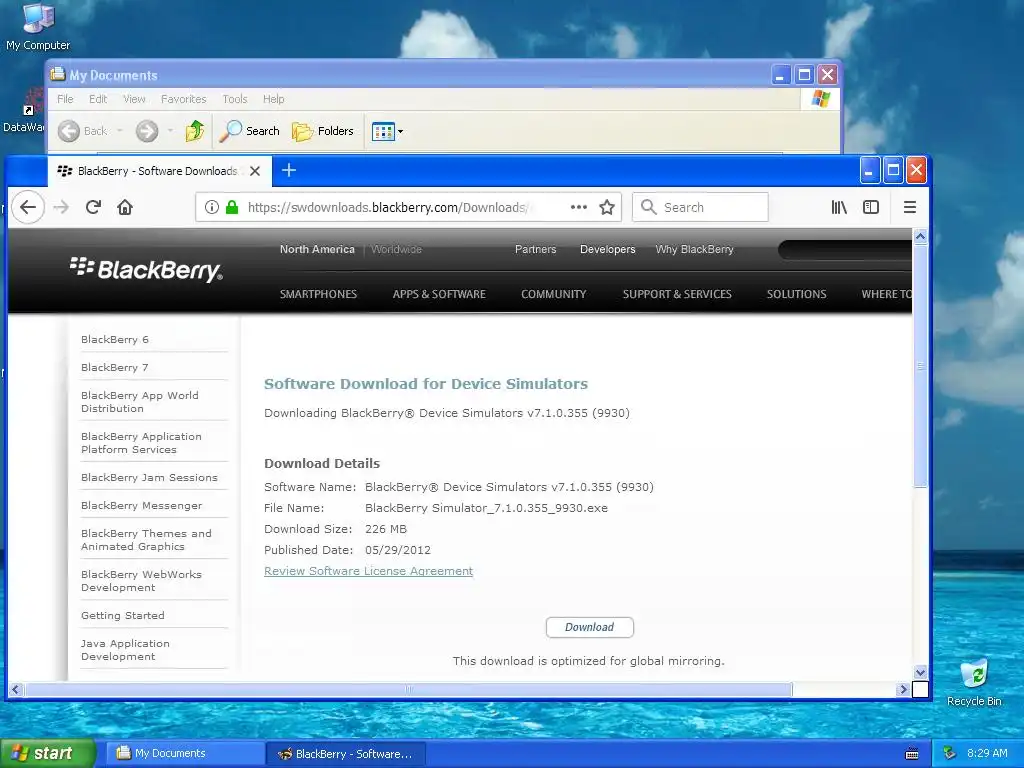Click the Up folder icon in My Documents

point(195,131)
